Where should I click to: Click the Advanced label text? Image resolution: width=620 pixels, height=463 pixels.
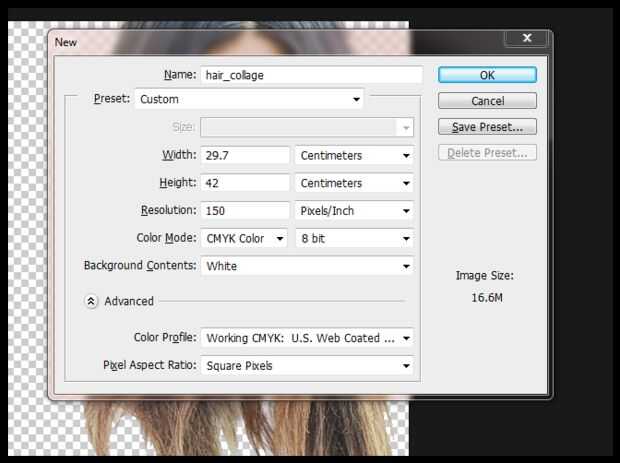(129, 301)
